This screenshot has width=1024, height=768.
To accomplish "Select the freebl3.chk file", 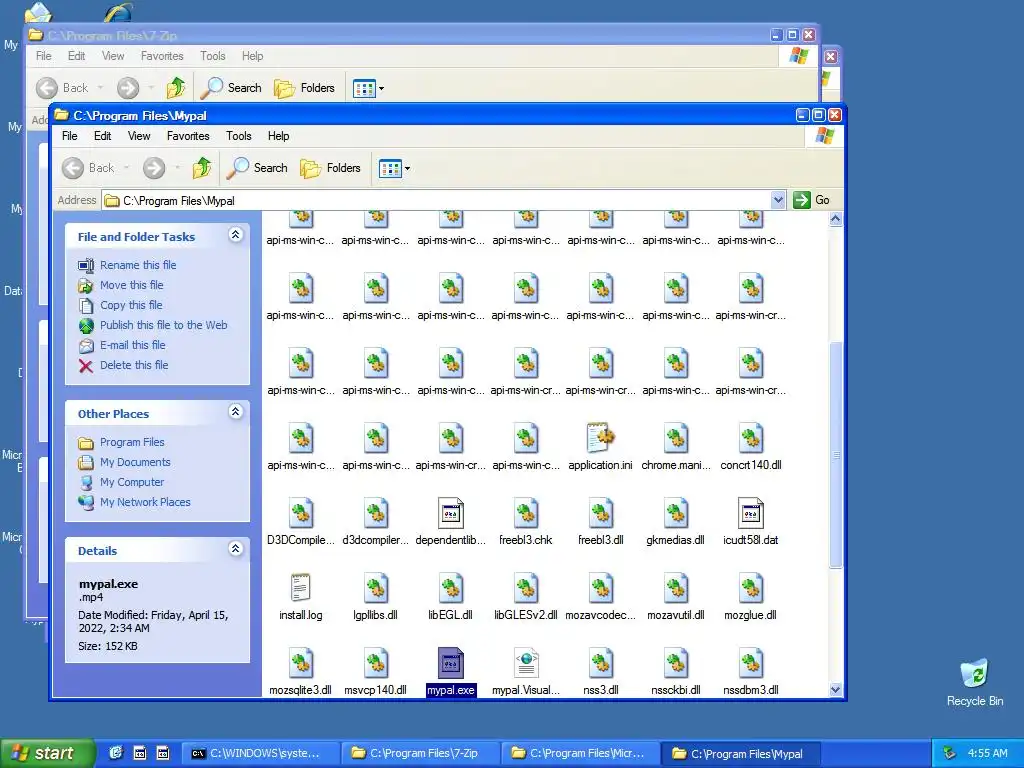I will pos(526,523).
